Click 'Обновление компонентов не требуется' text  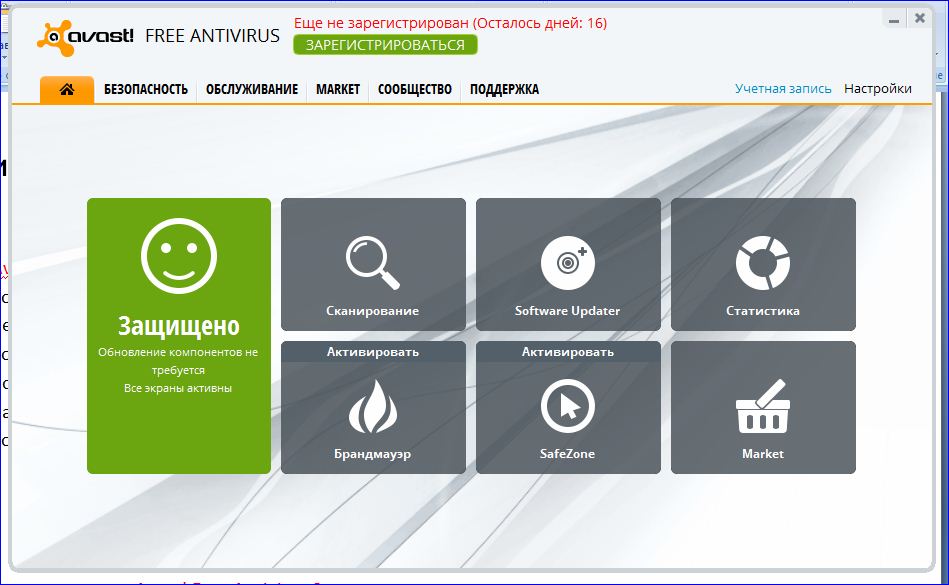pyautogui.click(x=178, y=361)
